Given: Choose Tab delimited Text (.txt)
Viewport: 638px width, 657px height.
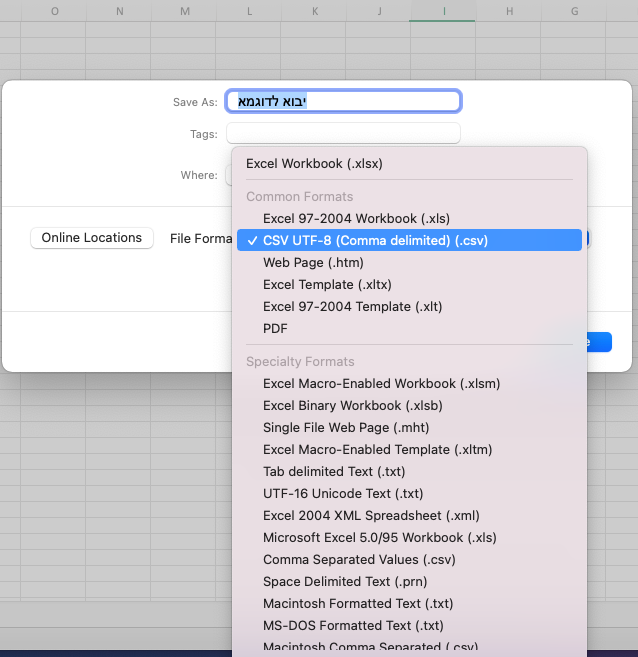Looking at the screenshot, I should (x=409, y=471).
